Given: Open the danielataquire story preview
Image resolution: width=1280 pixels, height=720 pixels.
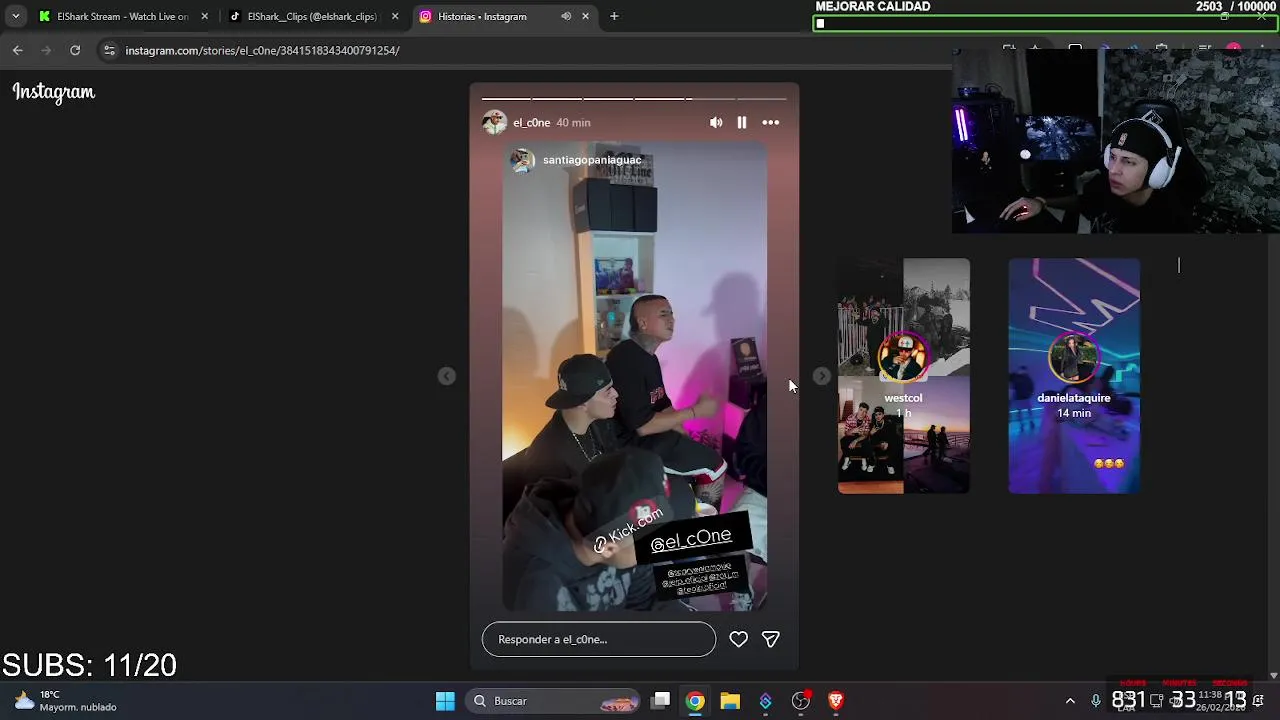Looking at the screenshot, I should pyautogui.click(x=1074, y=376).
